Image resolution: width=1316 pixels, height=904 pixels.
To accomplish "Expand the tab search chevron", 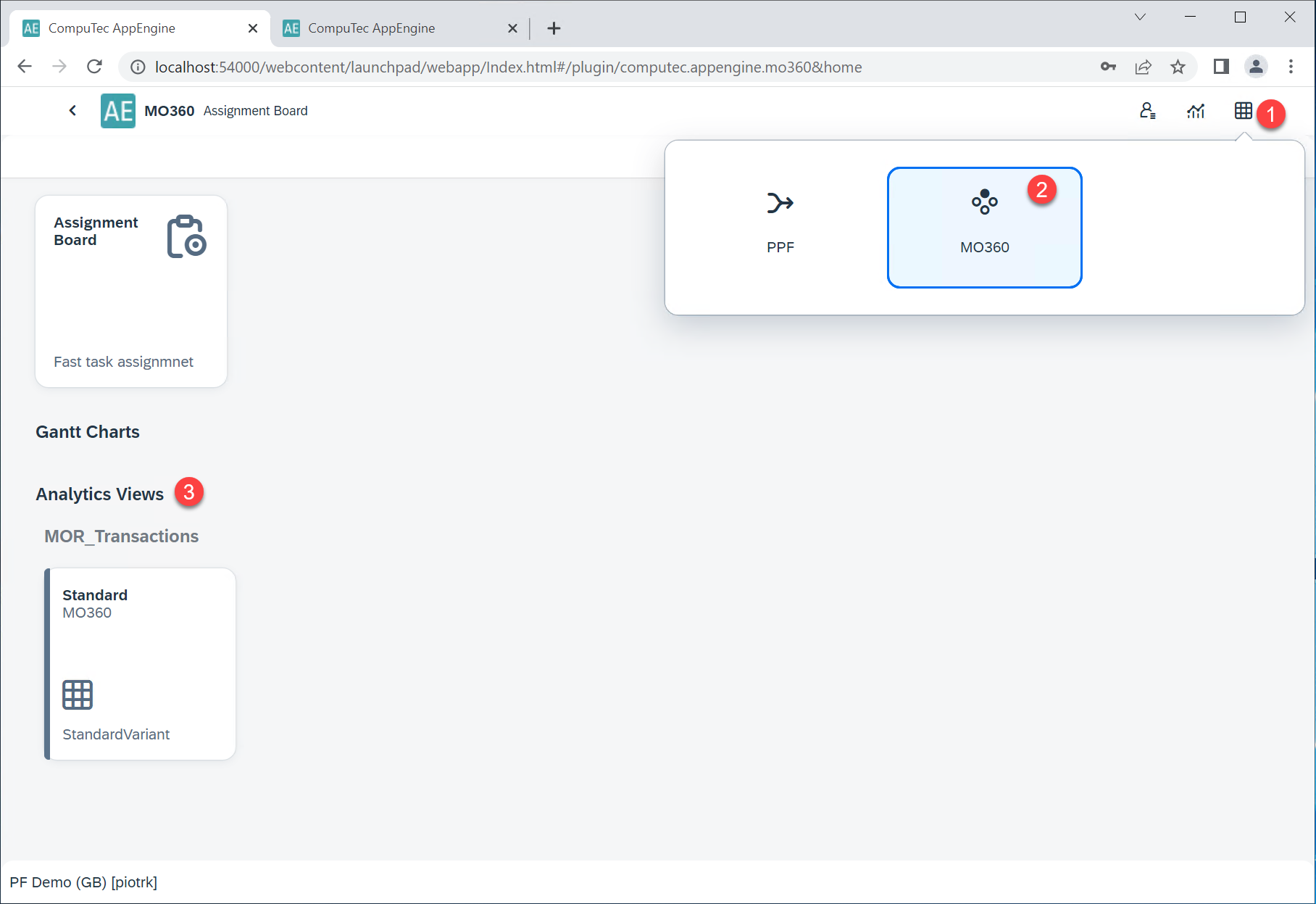I will 1140,17.
